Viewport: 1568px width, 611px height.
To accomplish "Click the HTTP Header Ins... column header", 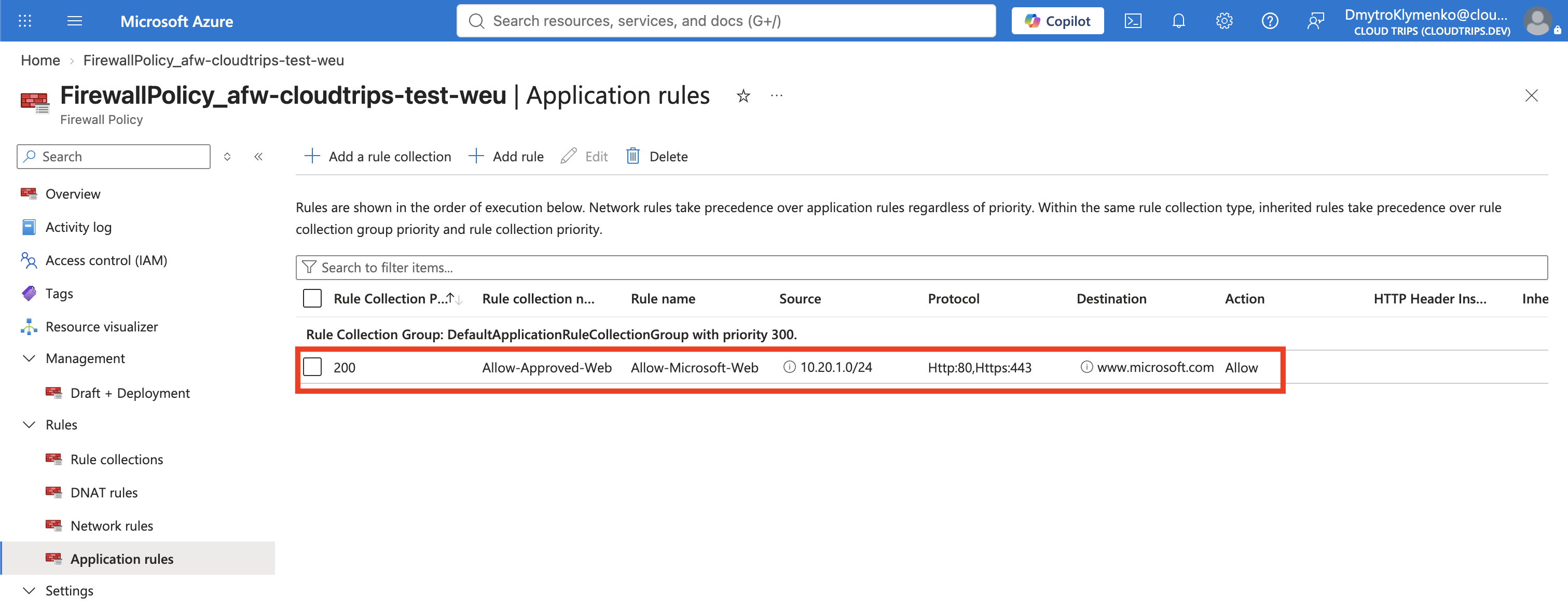I will coord(1430,299).
